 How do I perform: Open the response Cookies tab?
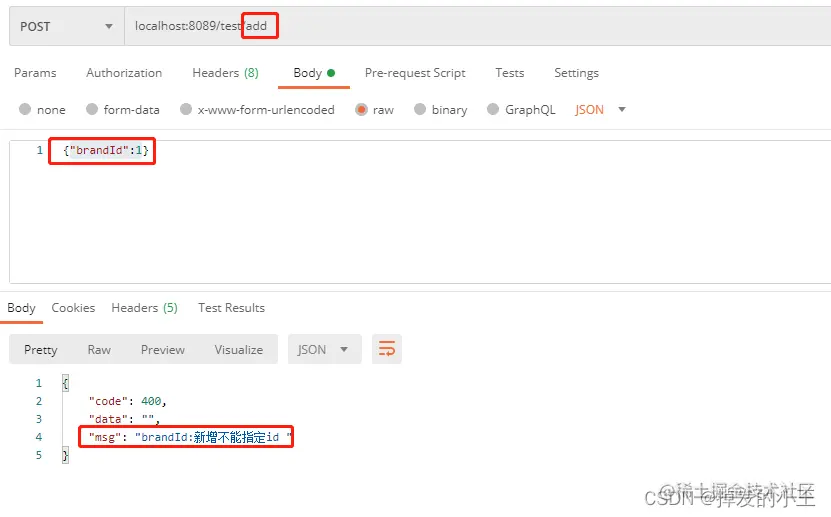73,308
